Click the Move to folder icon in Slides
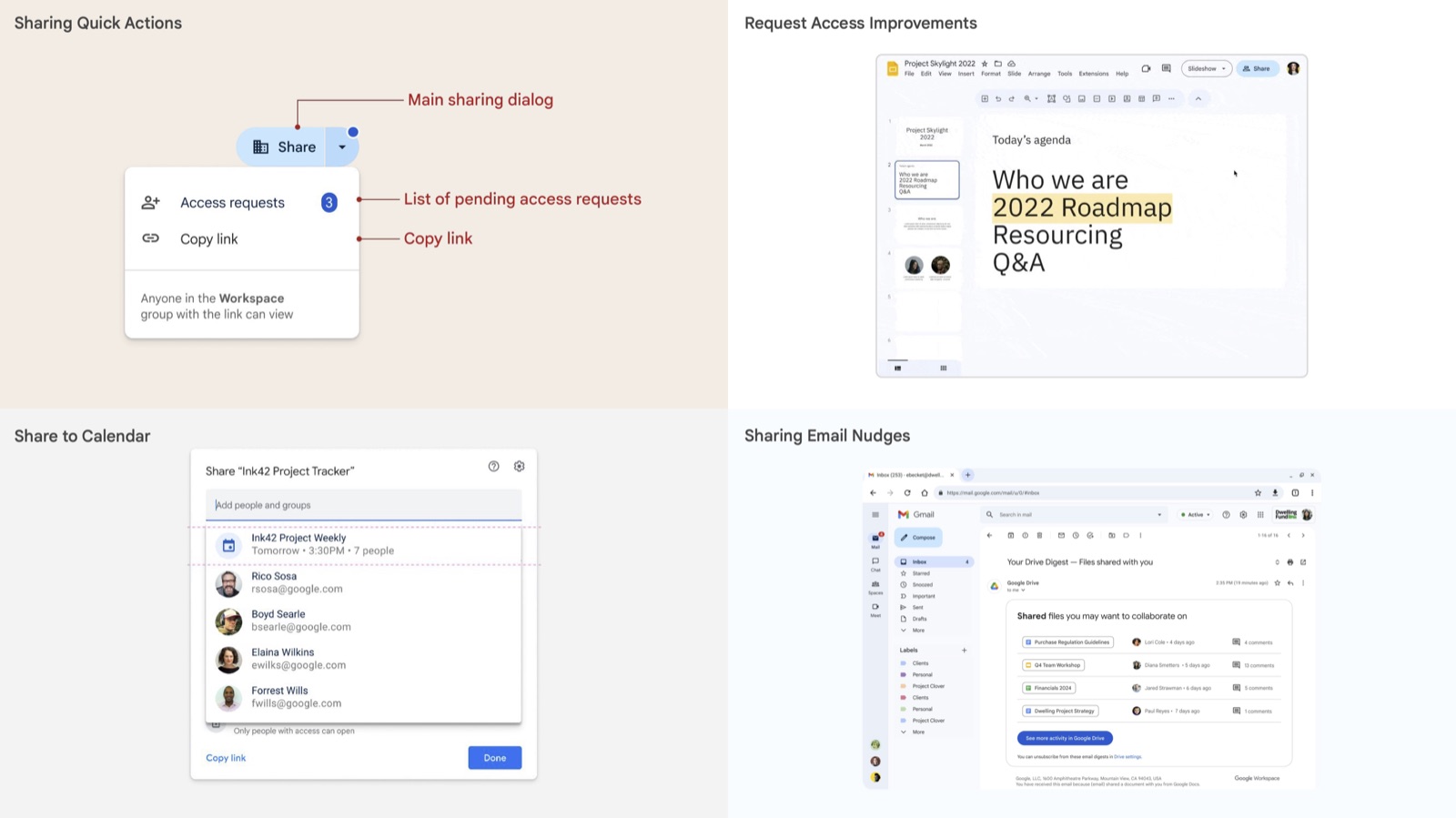Image resolution: width=1456 pixels, height=818 pixels. pyautogui.click(x=997, y=64)
